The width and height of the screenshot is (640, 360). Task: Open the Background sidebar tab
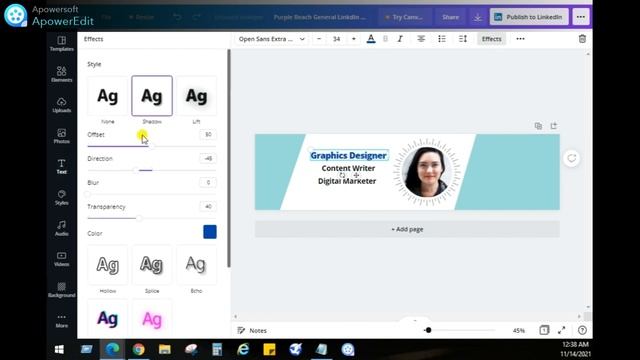(62, 290)
